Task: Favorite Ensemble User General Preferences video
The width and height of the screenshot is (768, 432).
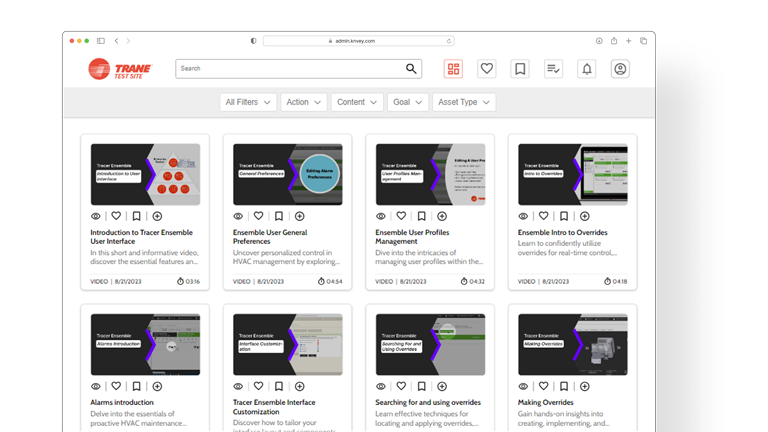Action: (259, 216)
